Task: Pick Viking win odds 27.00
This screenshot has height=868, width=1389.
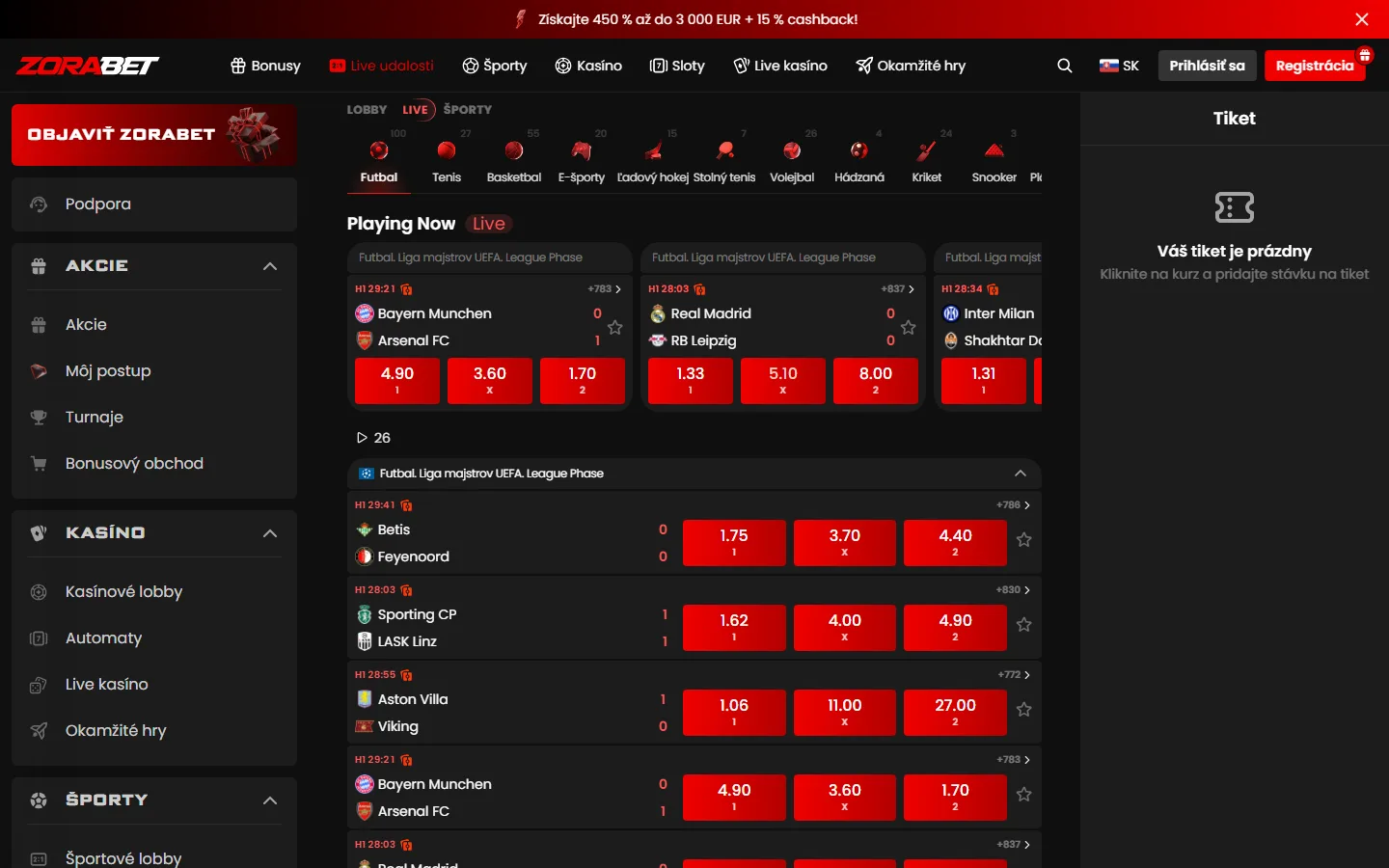Action: 955,713
